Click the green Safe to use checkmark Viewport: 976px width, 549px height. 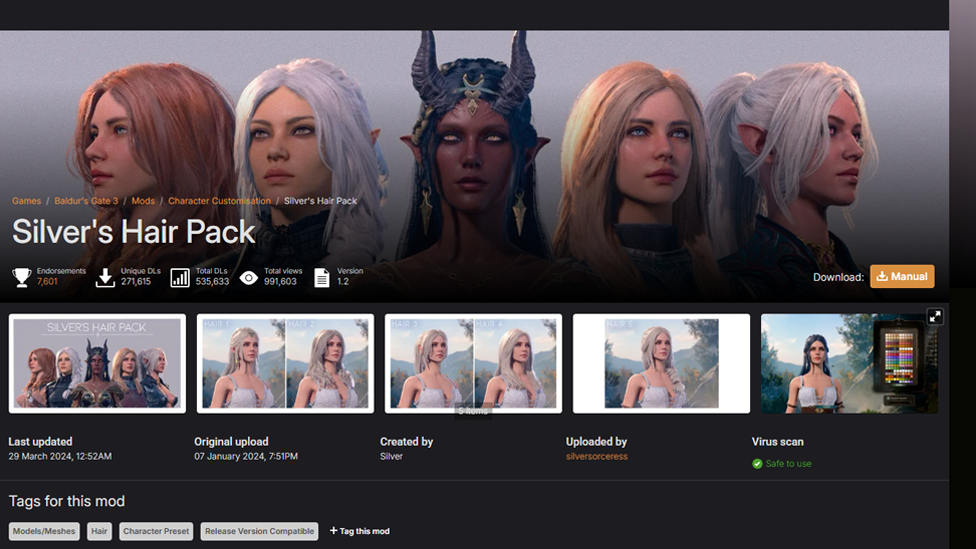pos(757,464)
